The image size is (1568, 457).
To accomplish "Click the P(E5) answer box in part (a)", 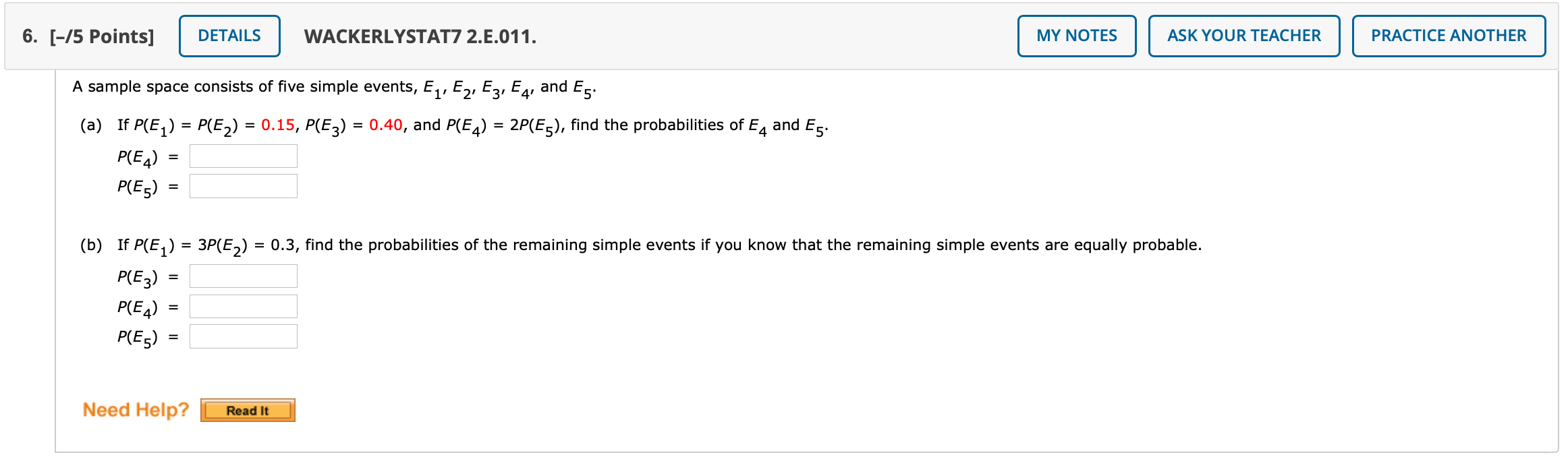I will (243, 185).
